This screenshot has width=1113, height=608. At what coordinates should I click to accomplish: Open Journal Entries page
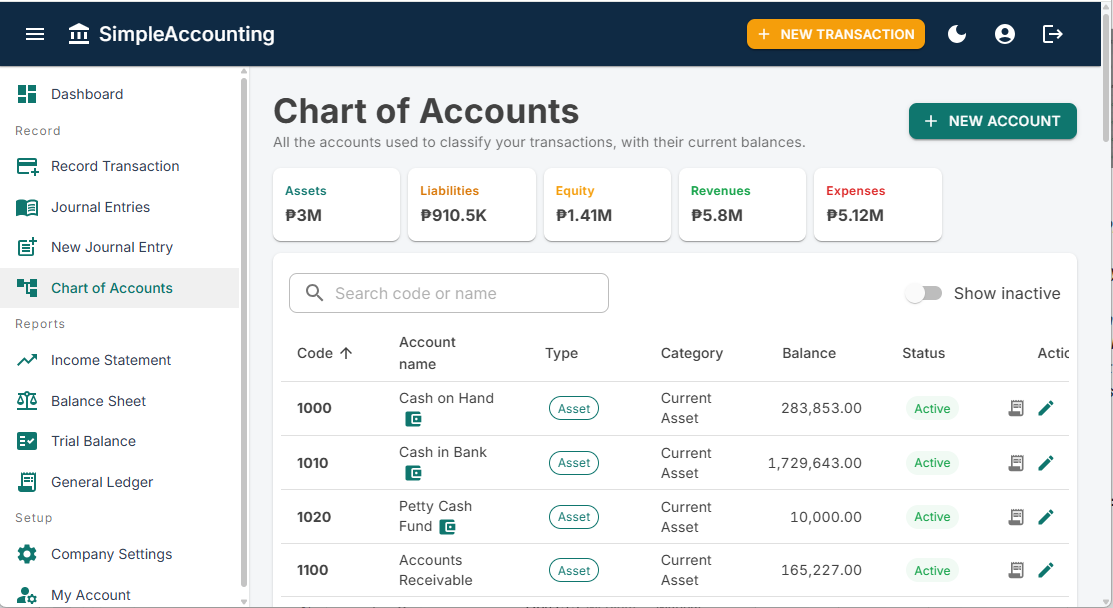120,207
